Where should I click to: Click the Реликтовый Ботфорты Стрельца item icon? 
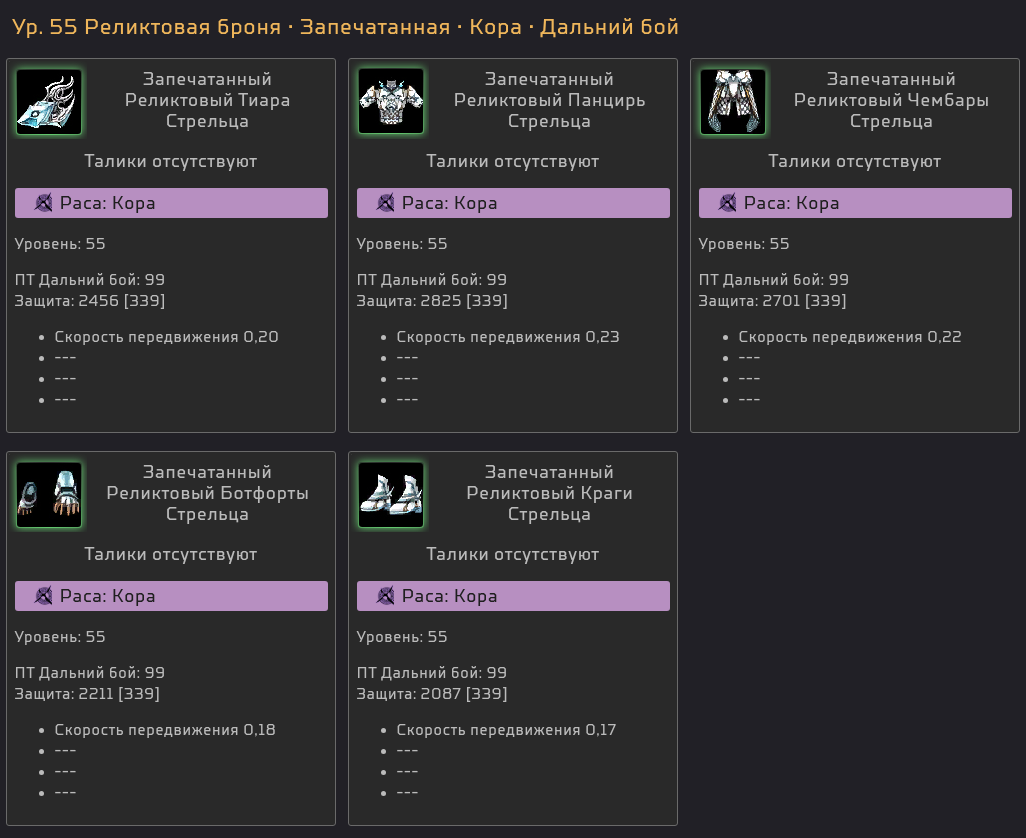pos(49,495)
